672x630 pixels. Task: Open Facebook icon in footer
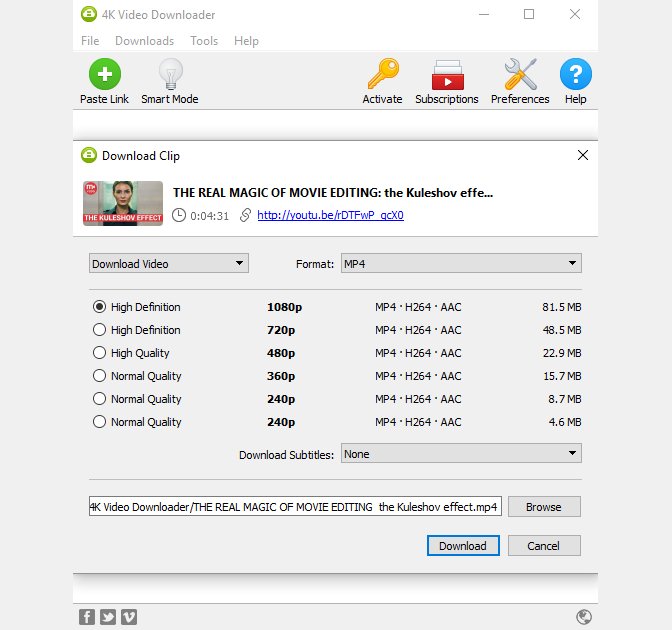(x=87, y=617)
